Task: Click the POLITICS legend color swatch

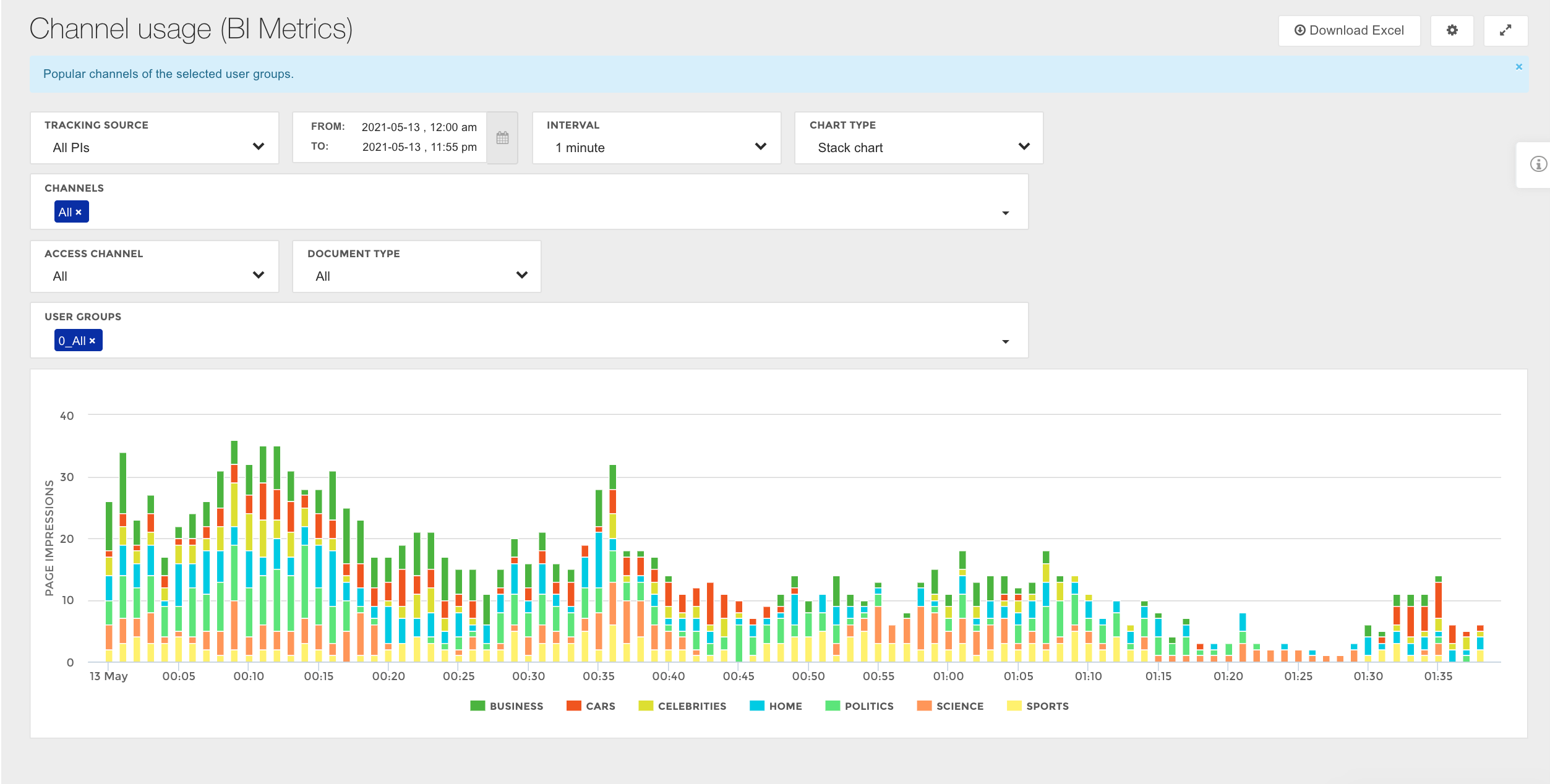Action: (x=833, y=706)
